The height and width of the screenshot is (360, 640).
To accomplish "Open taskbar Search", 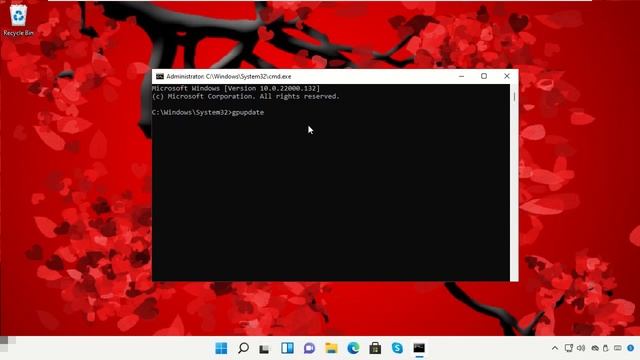I will pos(243,348).
